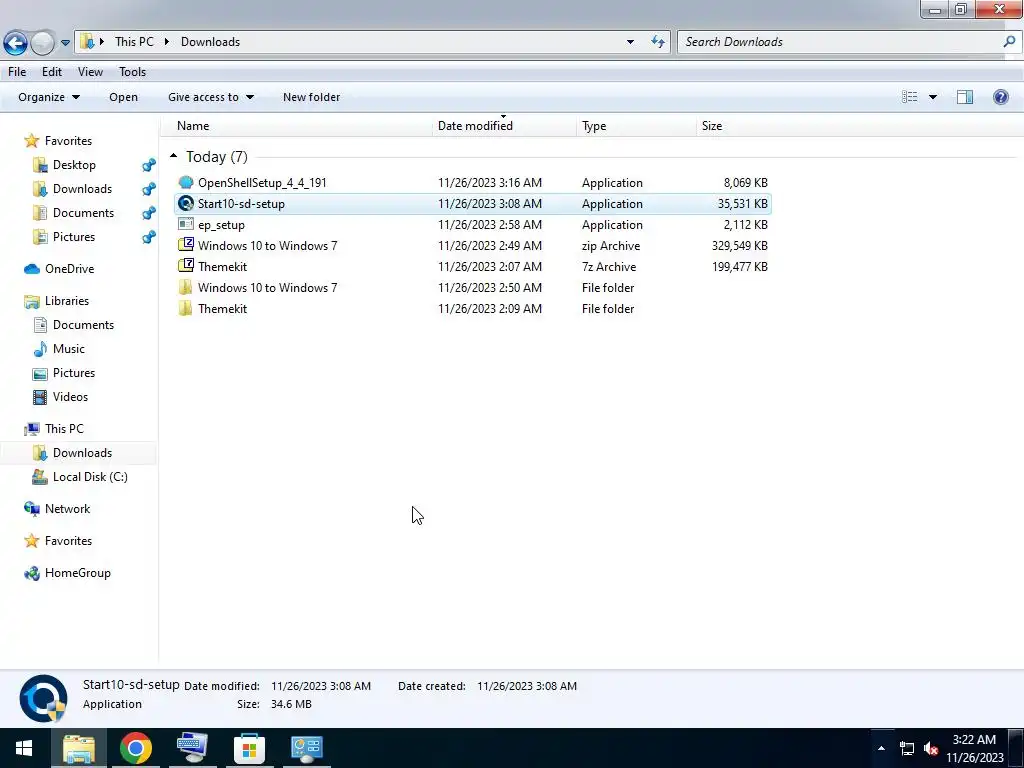Screen dimensions: 1024x768
Task: Open the recent locations dropdown arrow
Action: pyautogui.click(x=65, y=43)
